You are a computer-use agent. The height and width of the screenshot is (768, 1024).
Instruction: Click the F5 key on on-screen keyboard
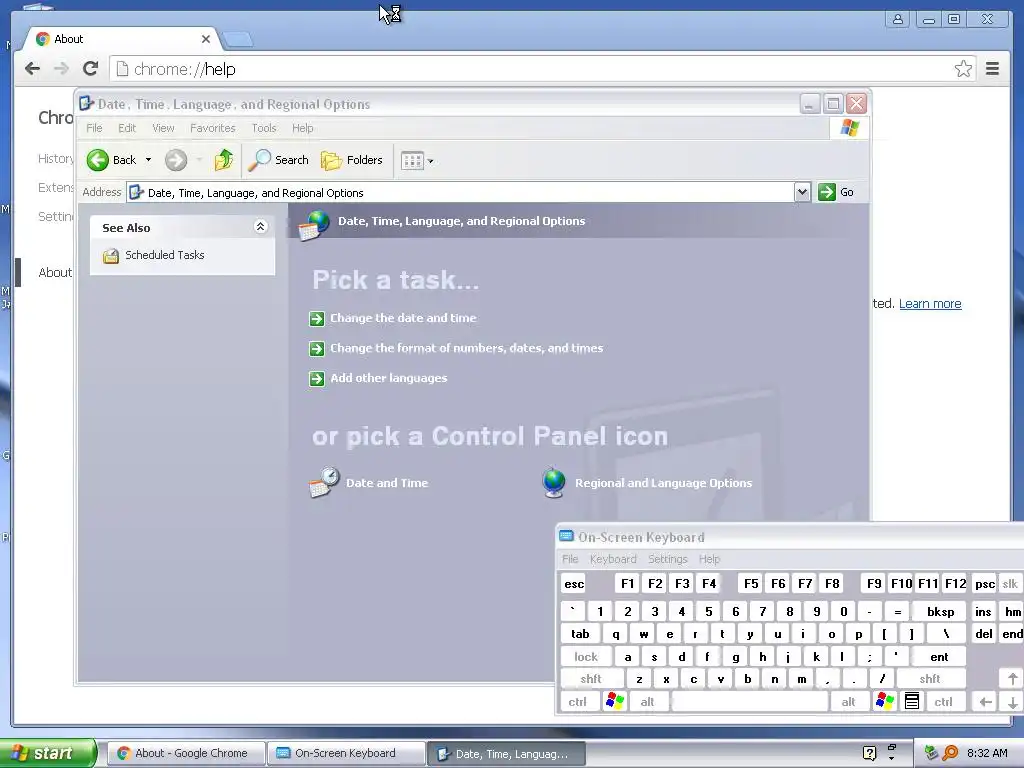pos(751,584)
